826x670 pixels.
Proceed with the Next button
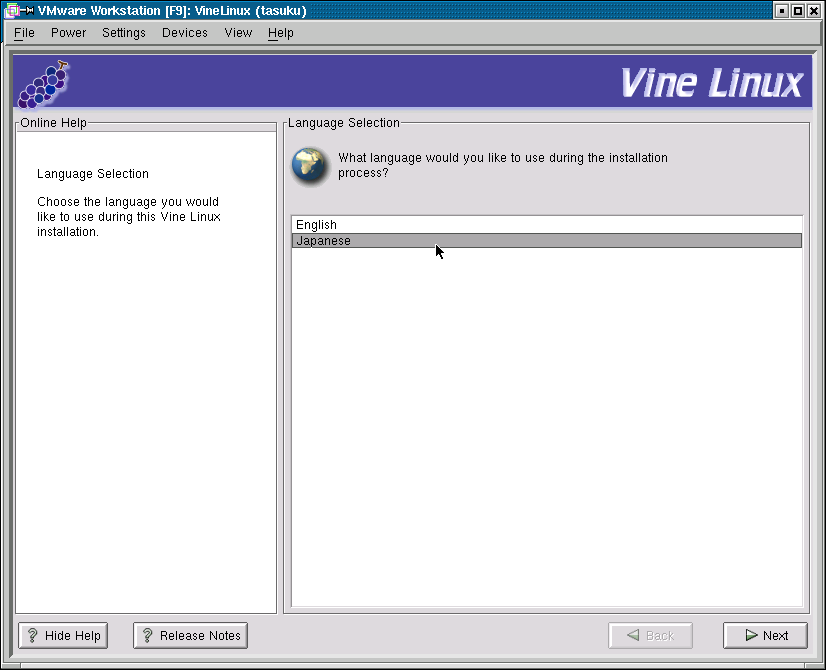(765, 636)
